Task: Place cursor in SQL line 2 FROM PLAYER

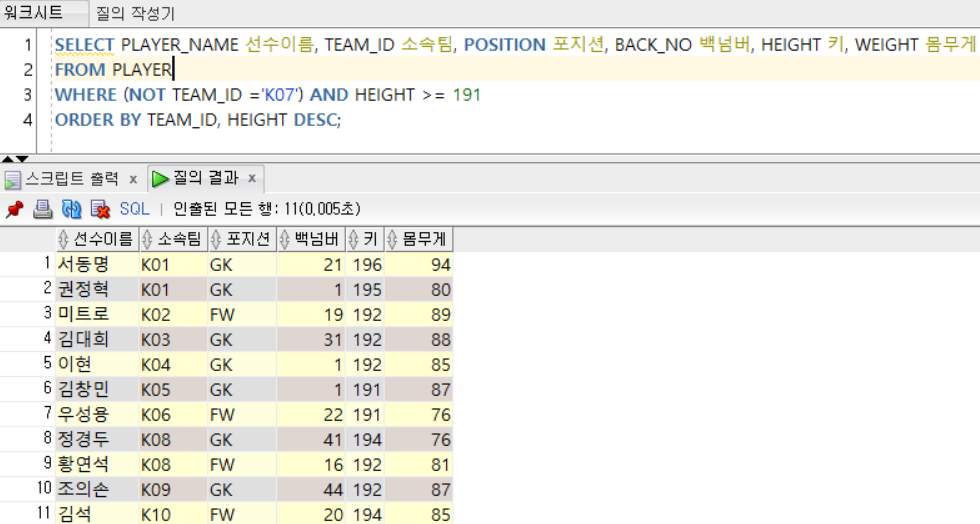Action: [113, 69]
